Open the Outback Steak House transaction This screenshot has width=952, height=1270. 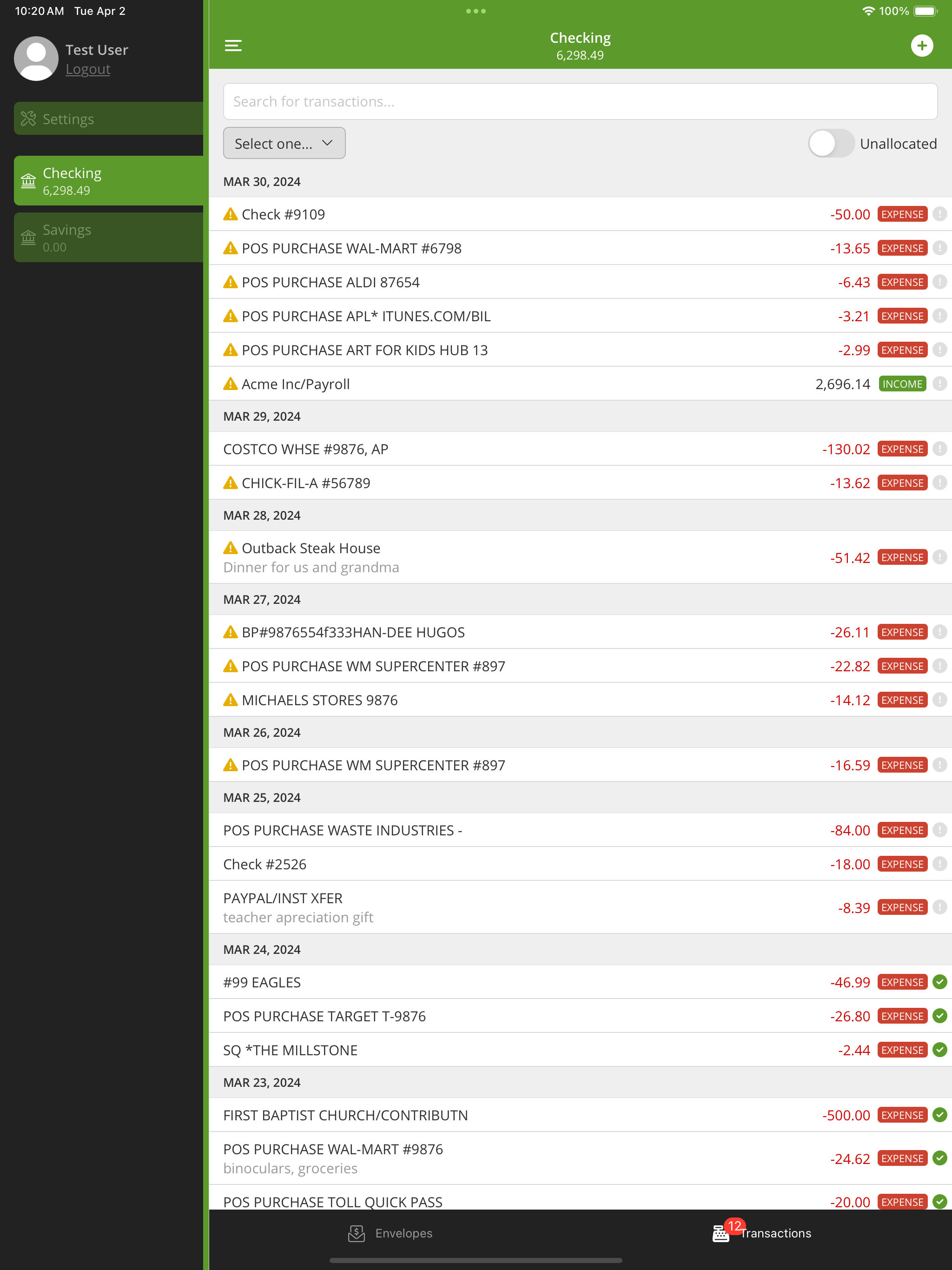580,557
